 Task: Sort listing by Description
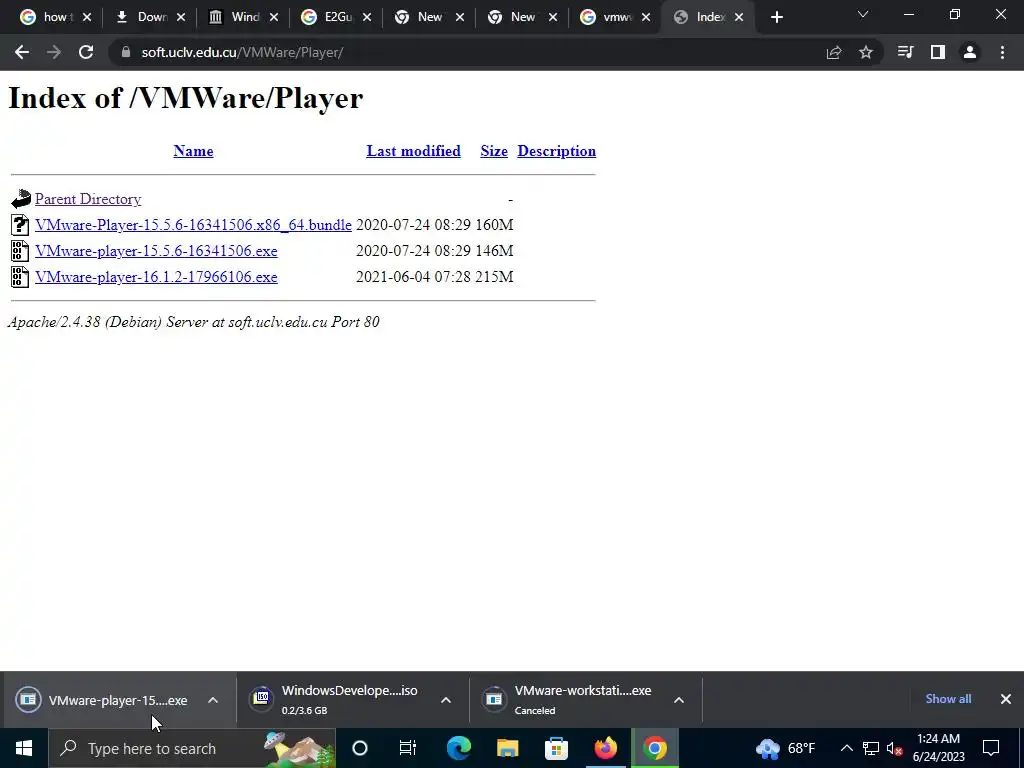(x=556, y=151)
